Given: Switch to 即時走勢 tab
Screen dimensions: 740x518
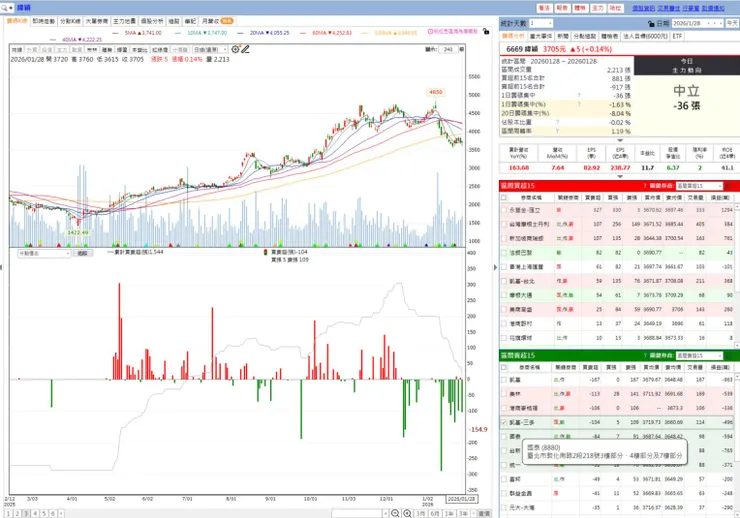Looking at the screenshot, I should click(44, 21).
